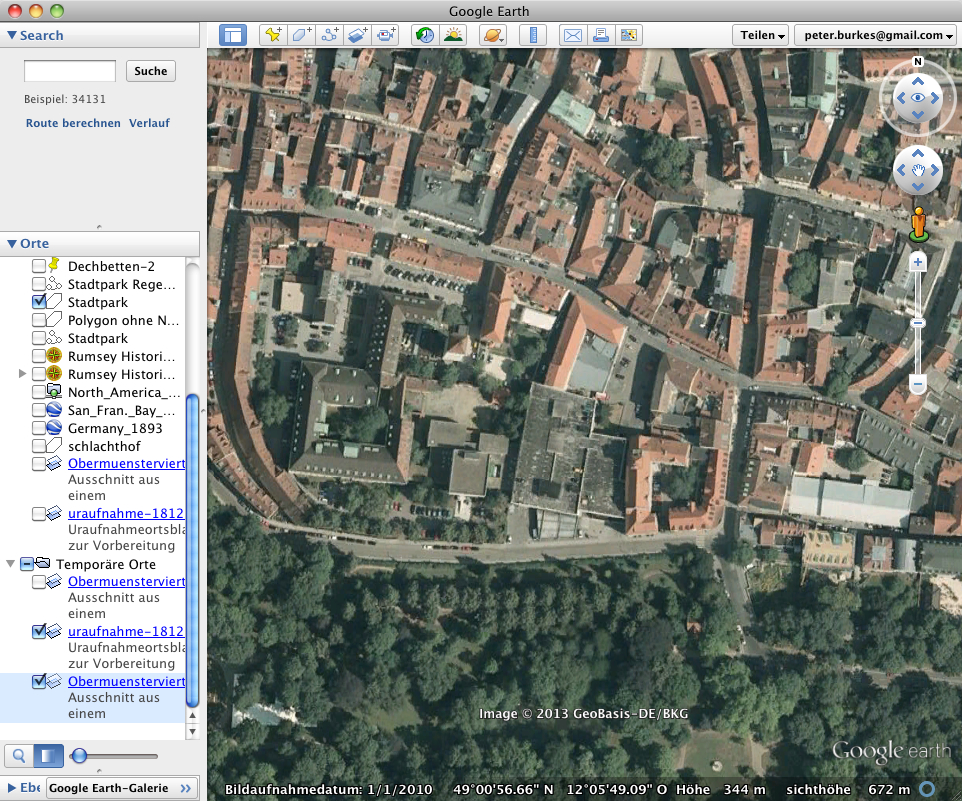Click the Orte list scroll-up arrow
Image resolution: width=962 pixels, height=801 pixels.
[192, 715]
